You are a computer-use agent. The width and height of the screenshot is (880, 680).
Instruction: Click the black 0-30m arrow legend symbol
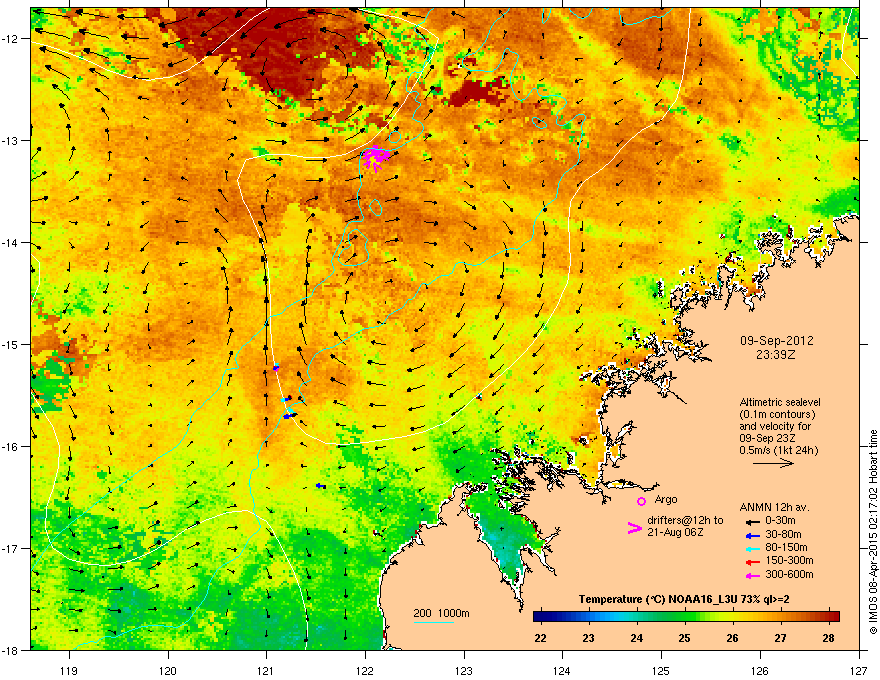pos(752,522)
